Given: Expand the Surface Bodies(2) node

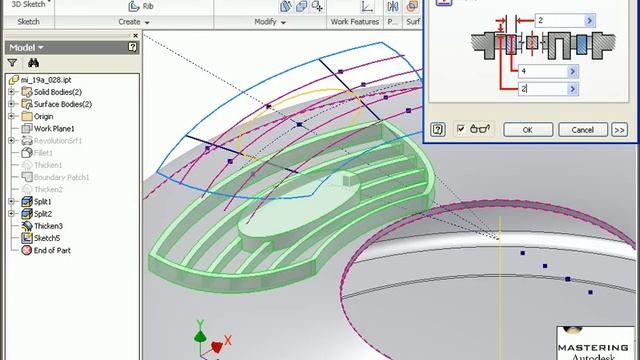Looking at the screenshot, I should click(x=11, y=104).
